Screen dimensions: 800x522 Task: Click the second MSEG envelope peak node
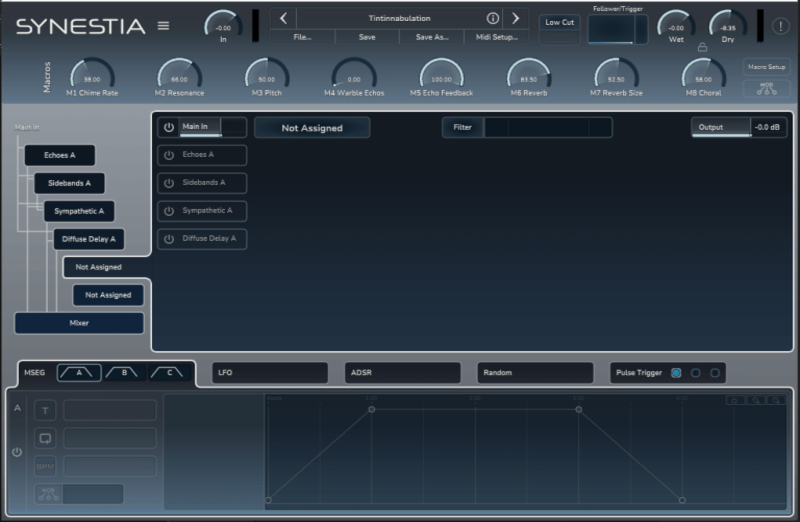pos(579,410)
